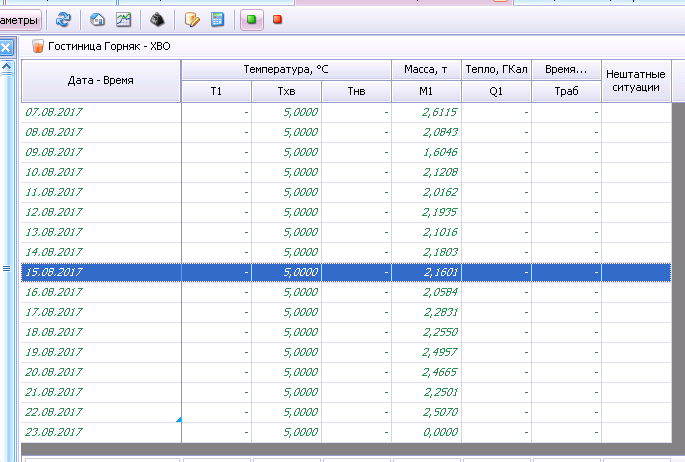The height and width of the screenshot is (462, 685).
Task: Click the M1 value 2,0162
Action: [440, 193]
